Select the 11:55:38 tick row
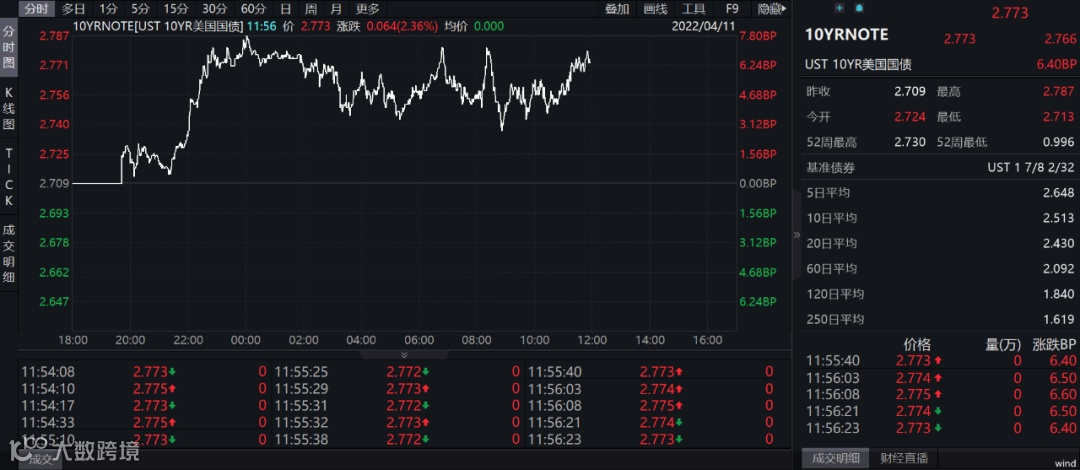This screenshot has width=1080, height=470. 398,439
